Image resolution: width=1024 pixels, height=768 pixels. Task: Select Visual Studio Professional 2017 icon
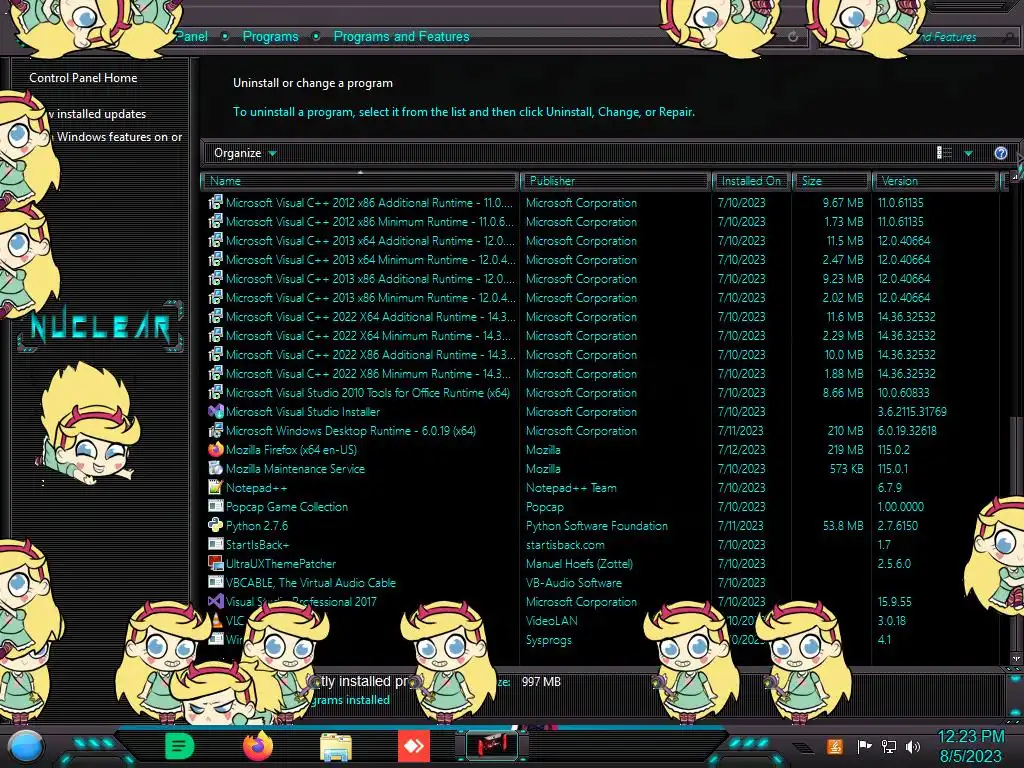point(216,601)
